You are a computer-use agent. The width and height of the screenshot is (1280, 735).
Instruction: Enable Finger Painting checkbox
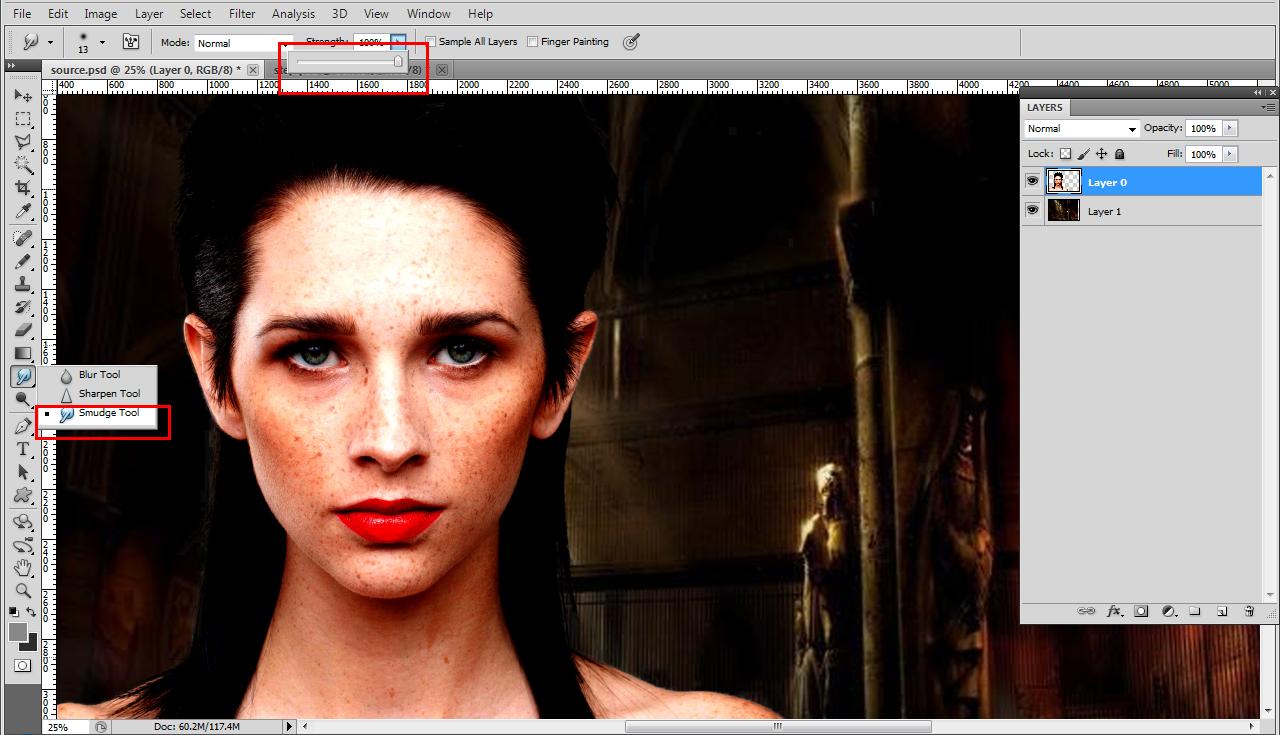coord(532,42)
